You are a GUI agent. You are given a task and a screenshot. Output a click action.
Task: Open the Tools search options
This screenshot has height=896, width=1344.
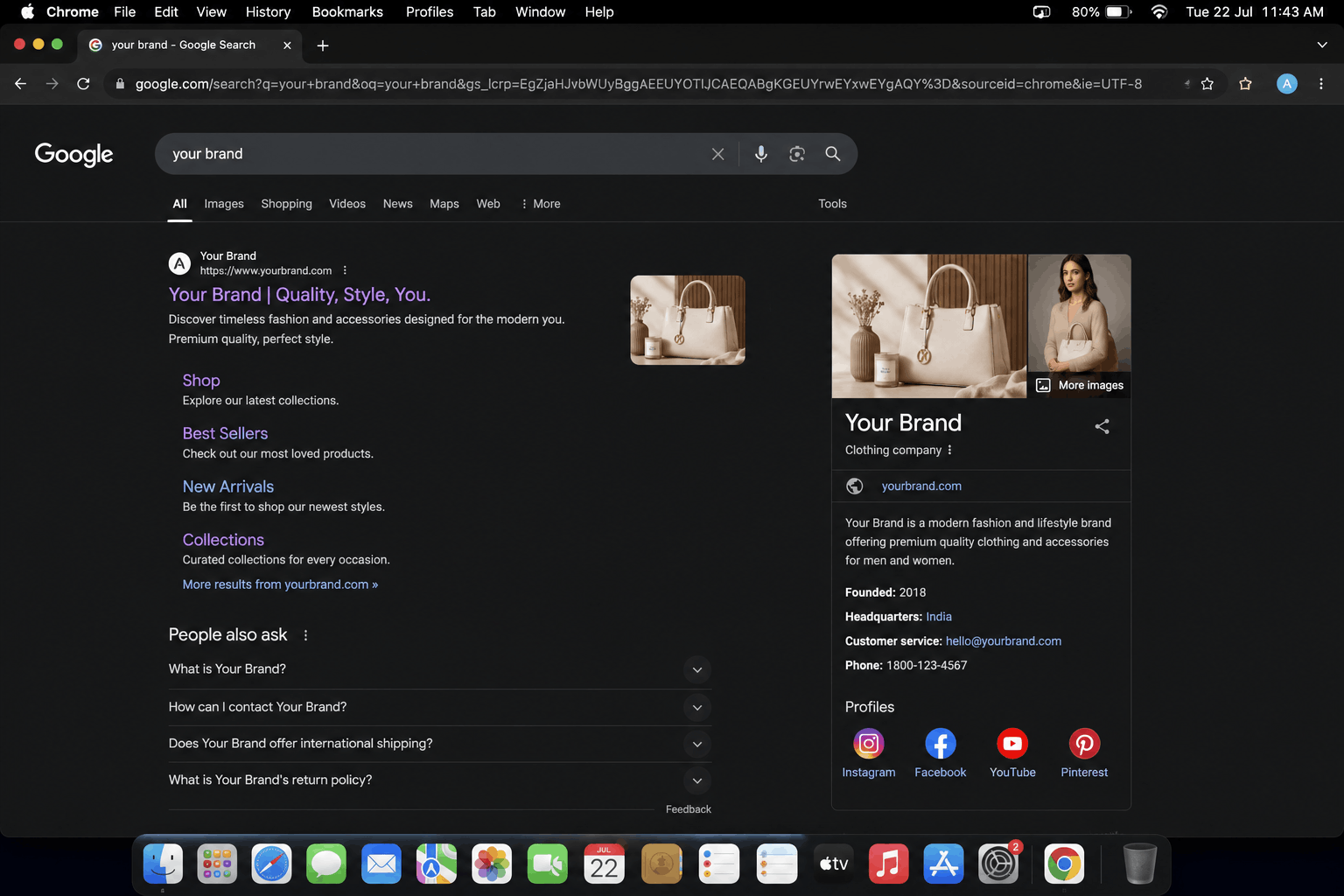(832, 204)
